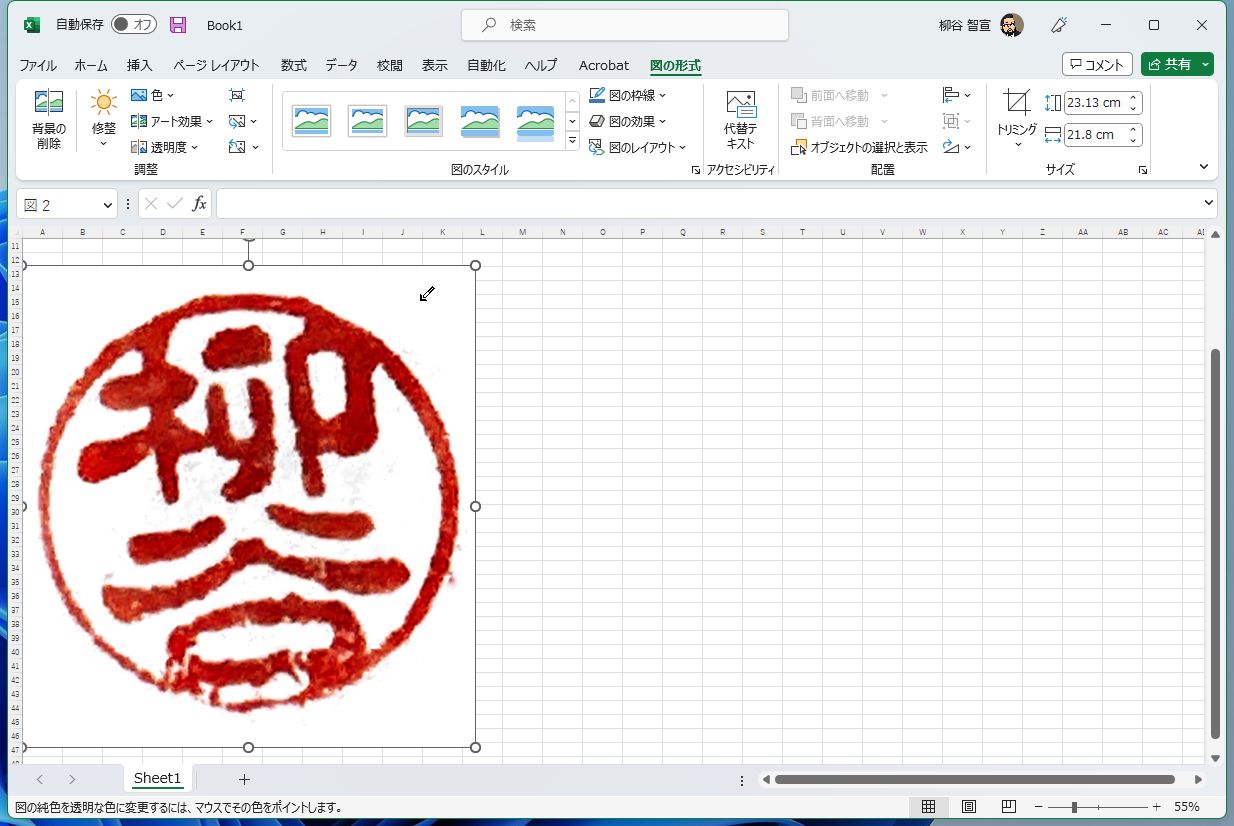Click the 55% zoom level
The image size is (1234, 826).
coord(1187,807)
